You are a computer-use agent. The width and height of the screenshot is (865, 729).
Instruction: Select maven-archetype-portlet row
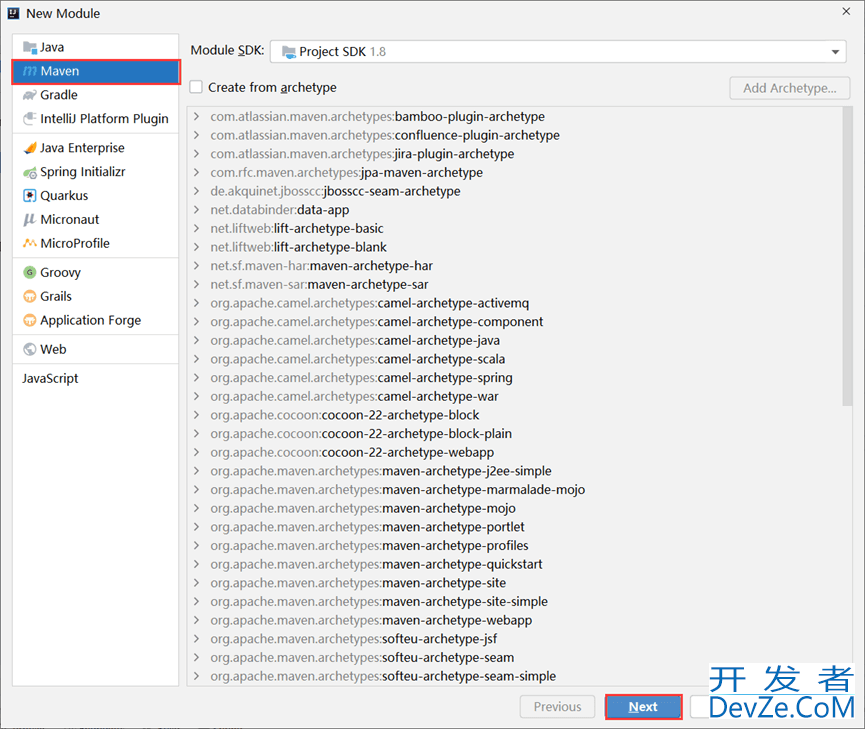click(516, 527)
